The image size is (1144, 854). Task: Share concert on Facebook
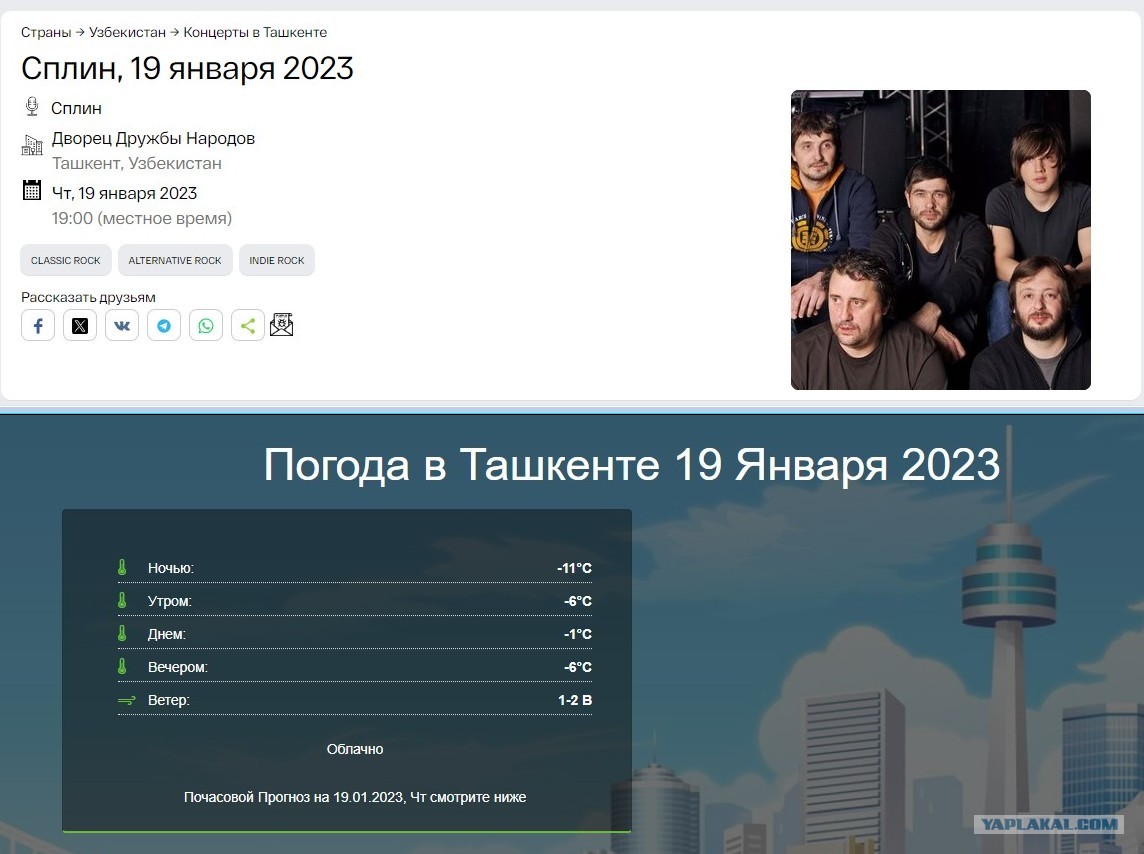tap(38, 325)
